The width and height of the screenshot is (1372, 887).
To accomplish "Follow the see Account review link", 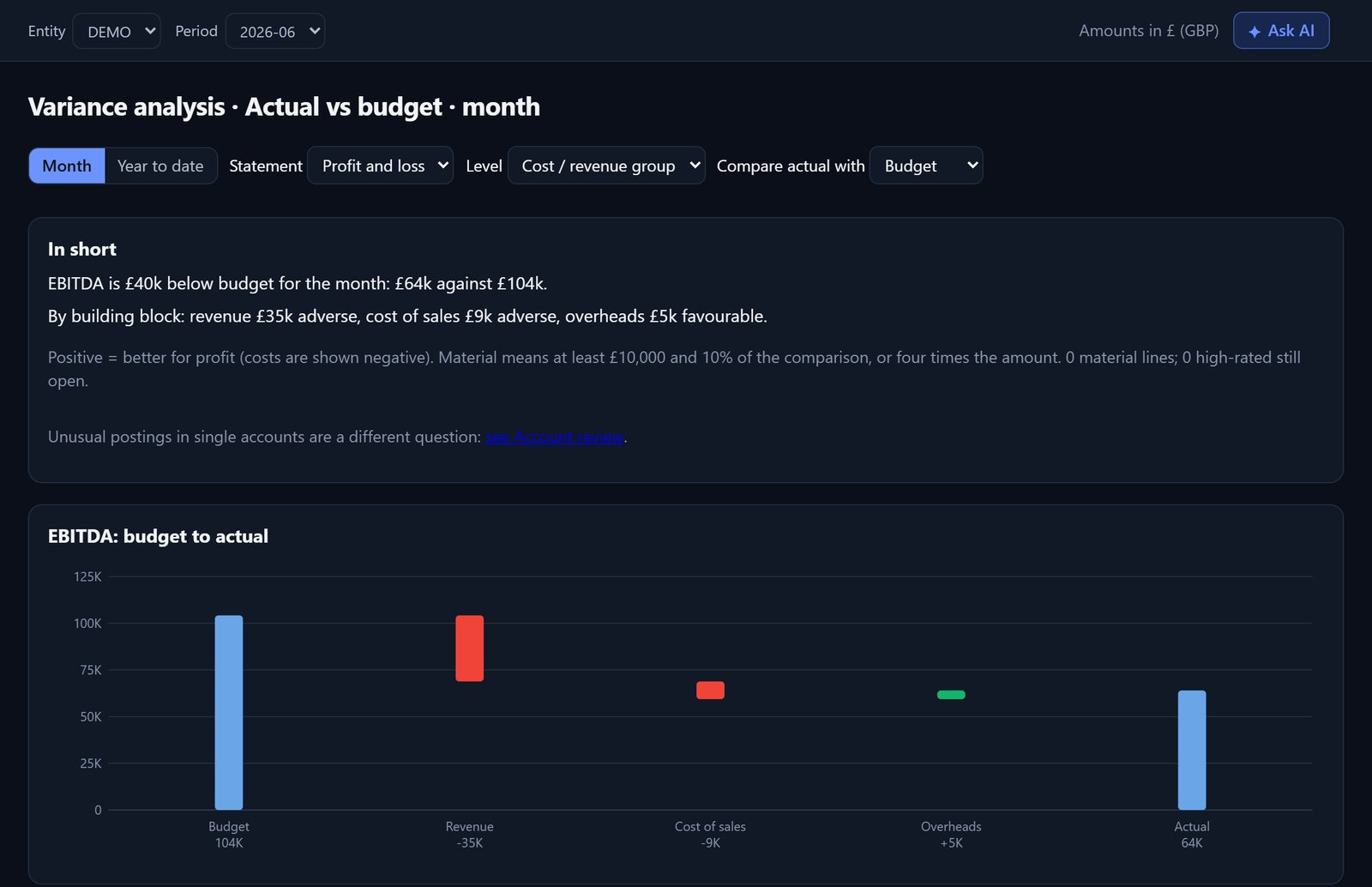I will pos(555,437).
